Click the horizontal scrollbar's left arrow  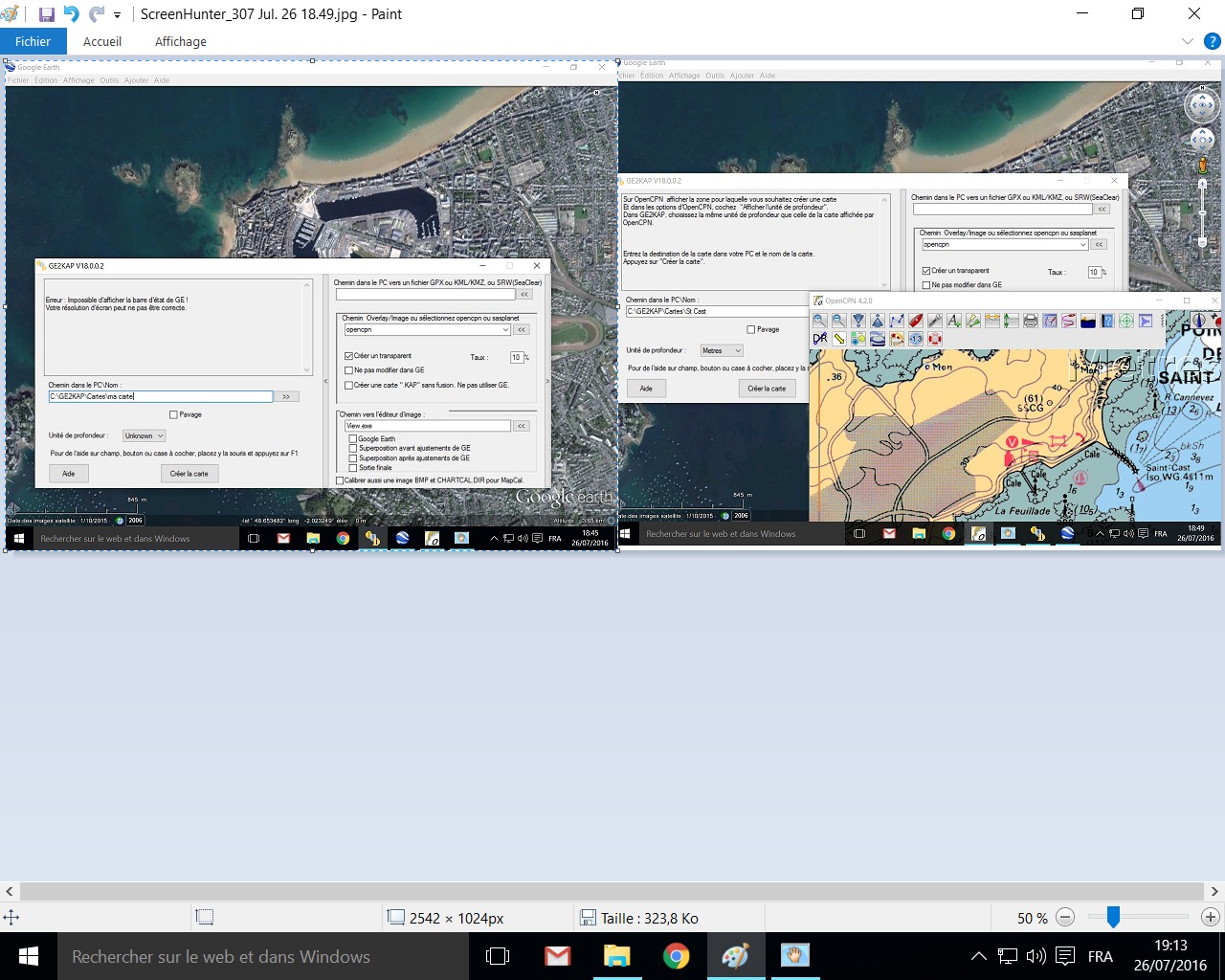10,891
